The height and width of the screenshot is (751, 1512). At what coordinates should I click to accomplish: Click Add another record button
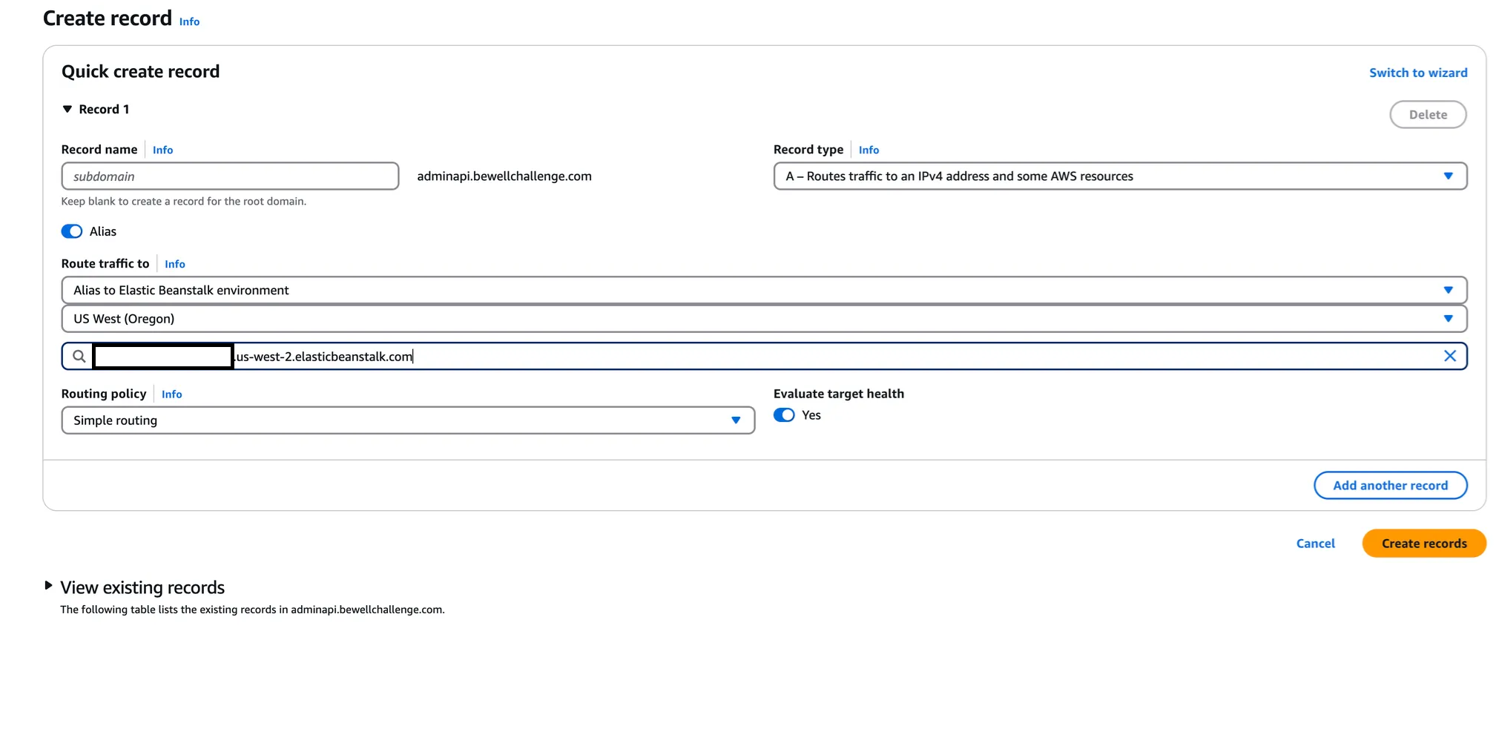1390,485
